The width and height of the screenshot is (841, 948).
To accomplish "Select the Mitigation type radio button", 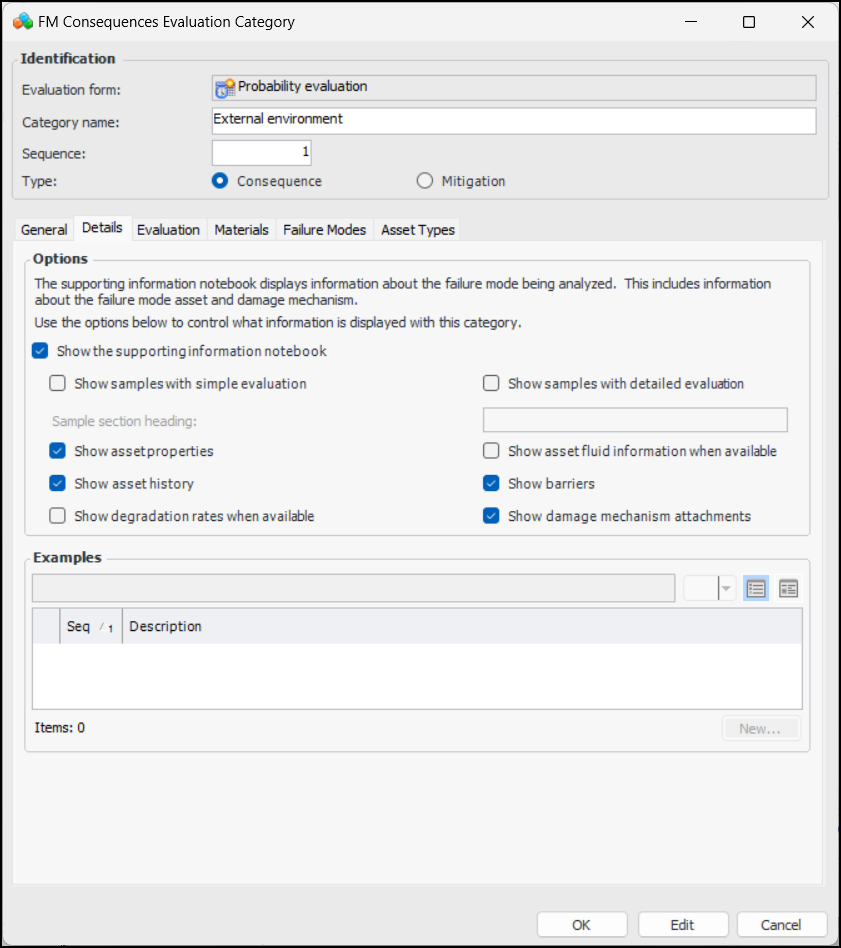I will click(x=425, y=181).
